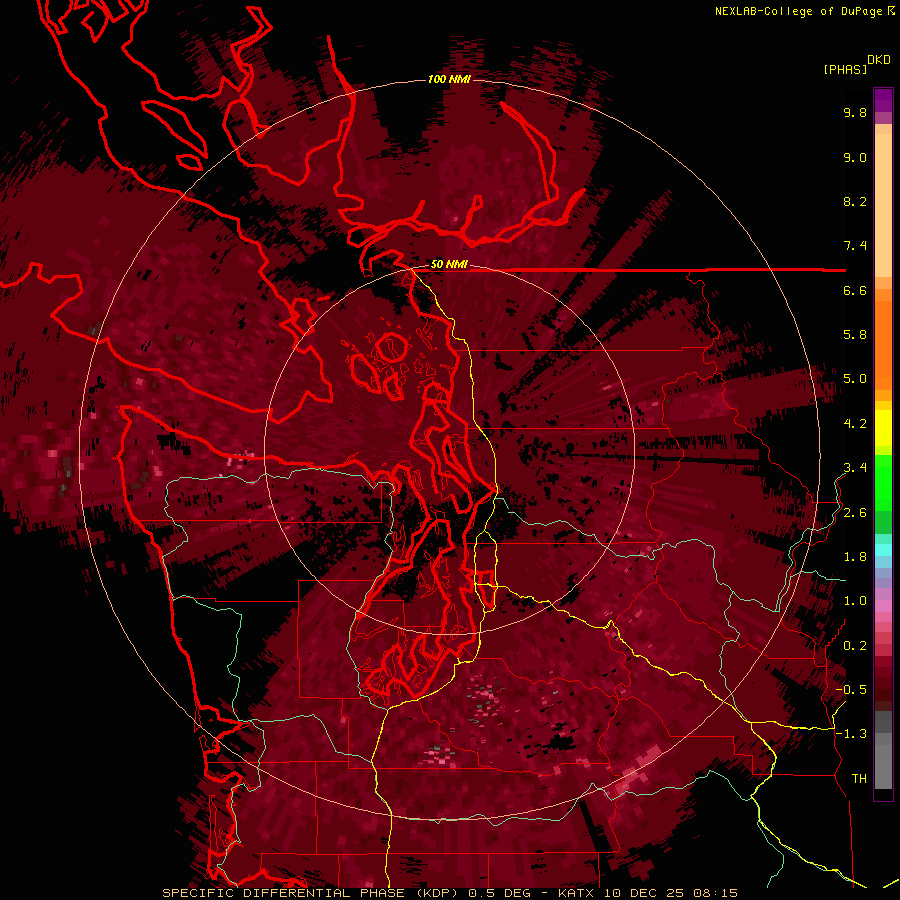Click the [PHAS] units label
900x900 pixels.
coord(845,69)
